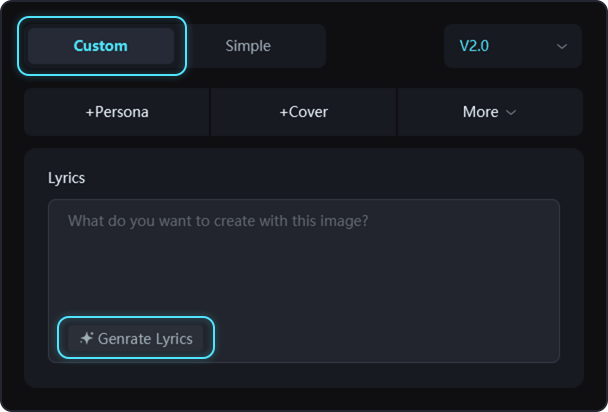The height and width of the screenshot is (412, 608).
Task: Switch to Custom mode
Action: 101,46
